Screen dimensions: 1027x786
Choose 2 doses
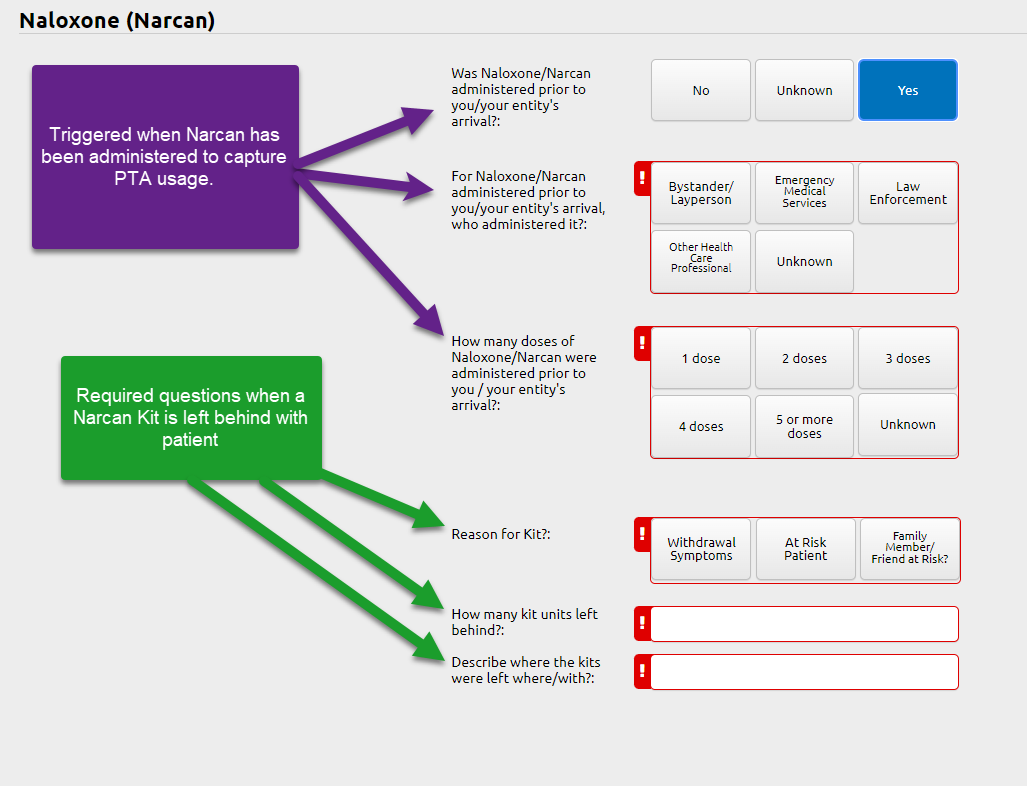pyautogui.click(x=804, y=358)
